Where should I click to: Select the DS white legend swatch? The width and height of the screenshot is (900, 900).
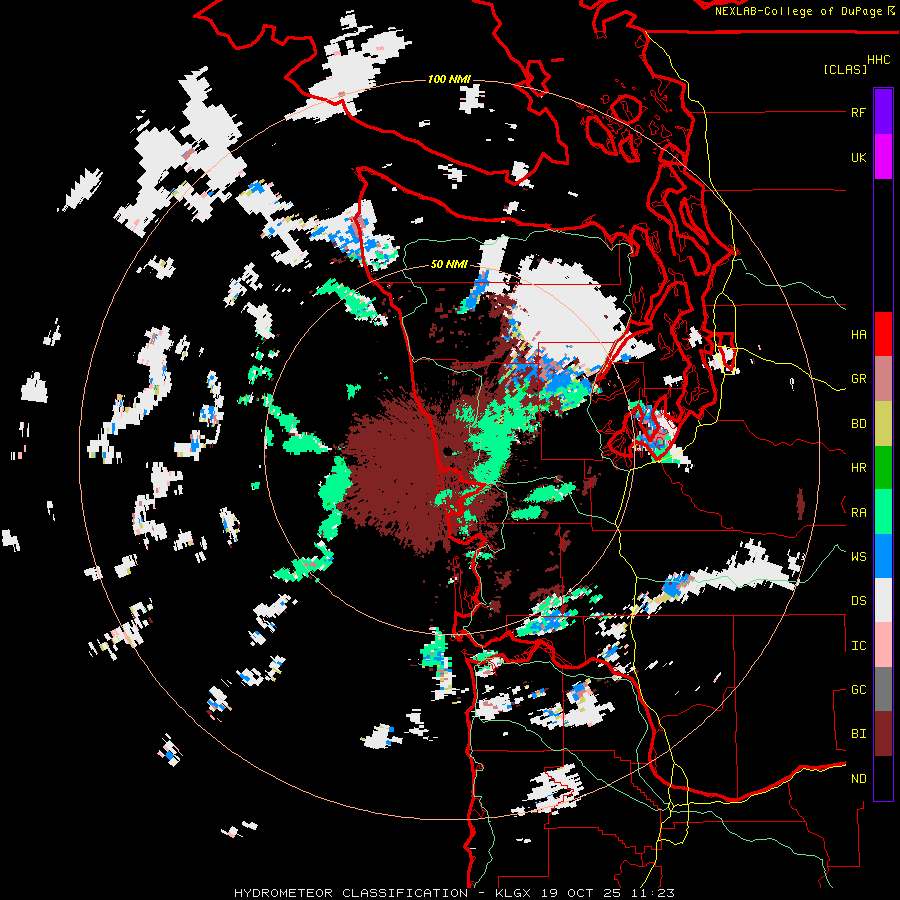883,600
